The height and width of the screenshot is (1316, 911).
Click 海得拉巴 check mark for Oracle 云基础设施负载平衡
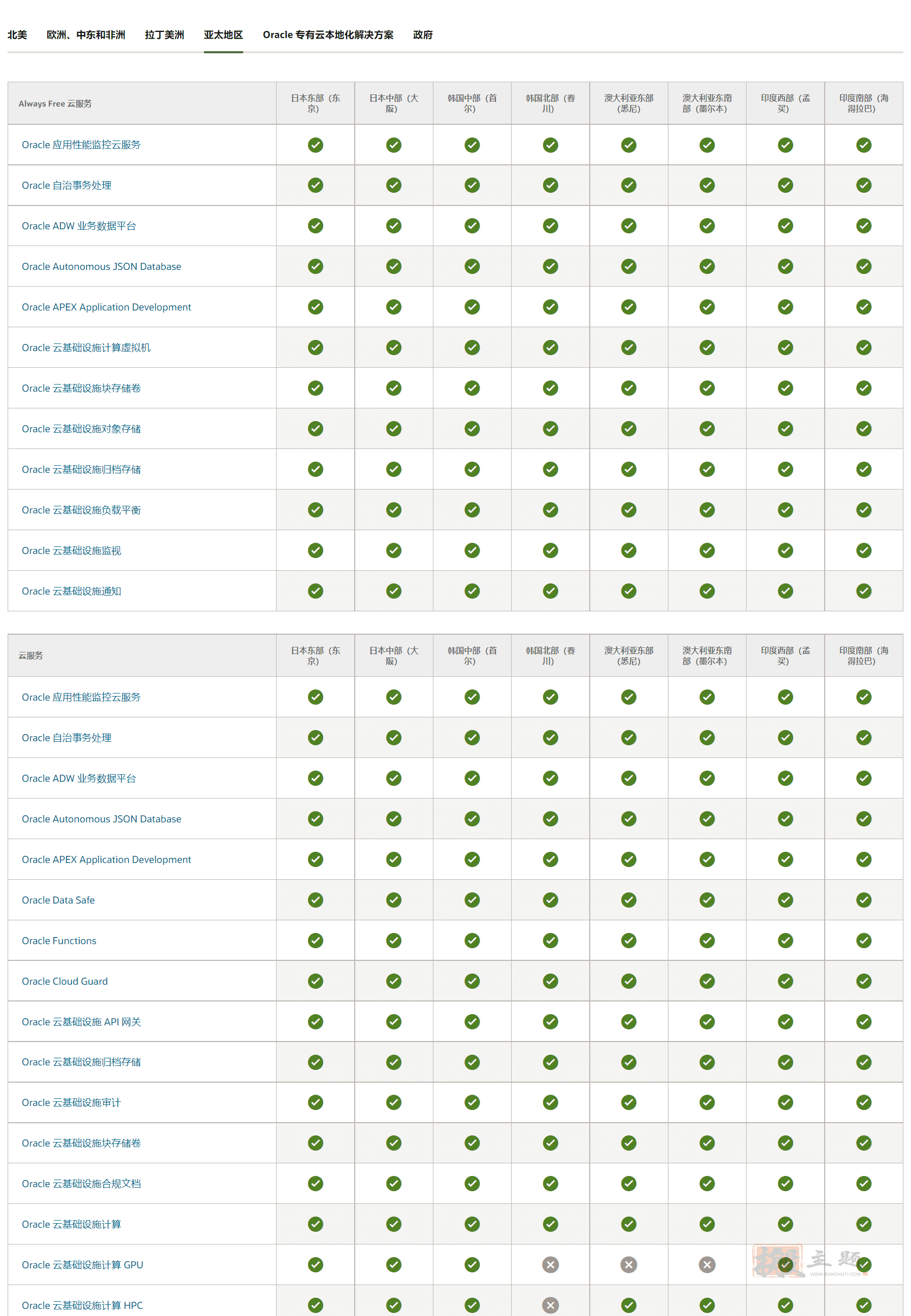(864, 510)
